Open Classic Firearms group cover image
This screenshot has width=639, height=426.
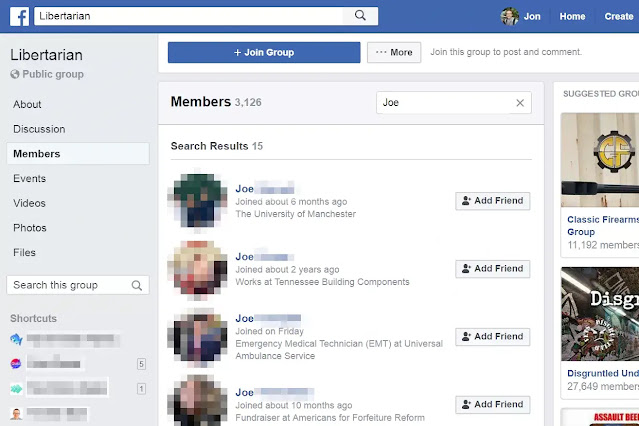point(600,160)
